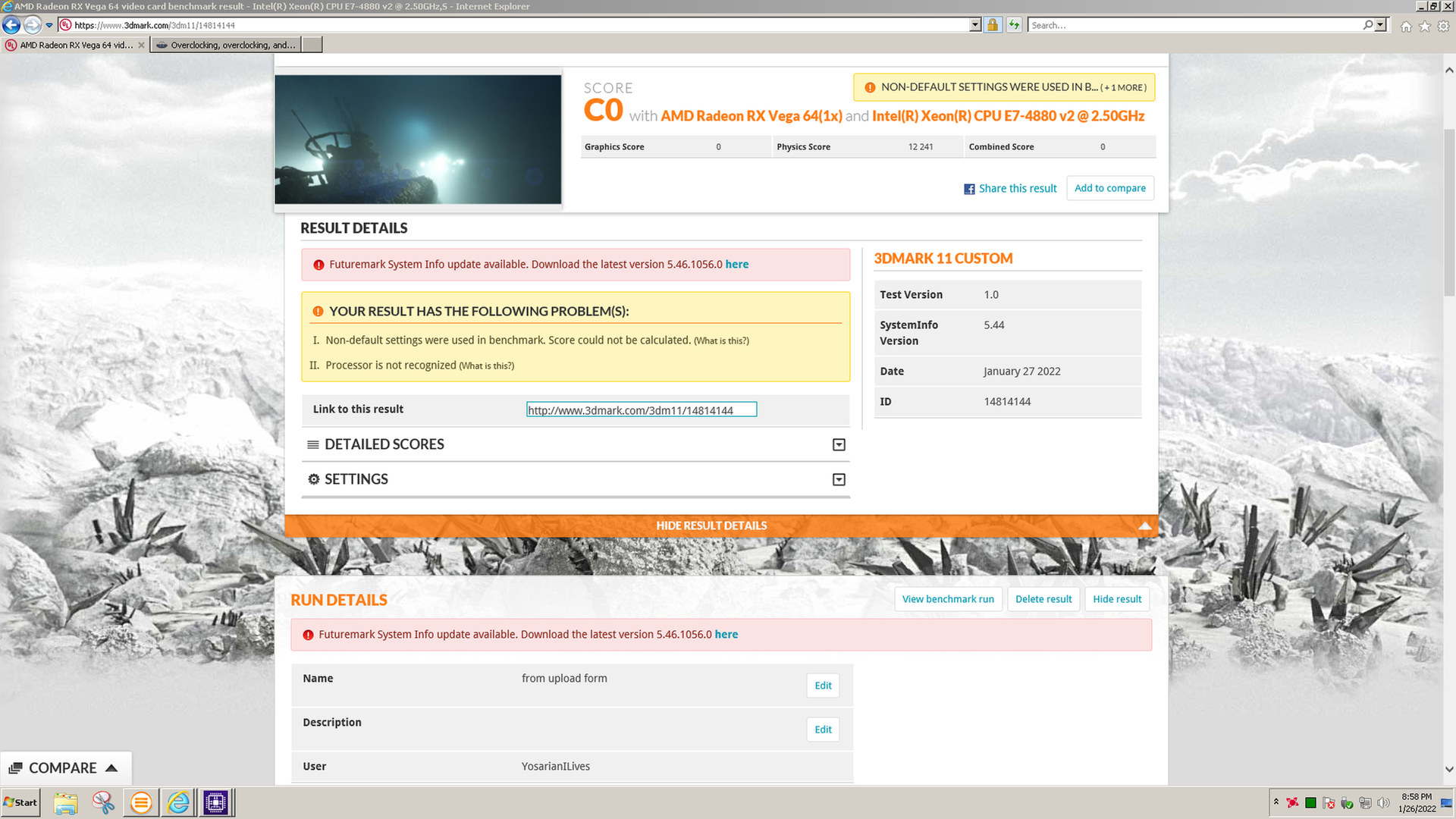1456x819 pixels.
Task: Click the Detailed Scores list icon
Action: pyautogui.click(x=312, y=444)
